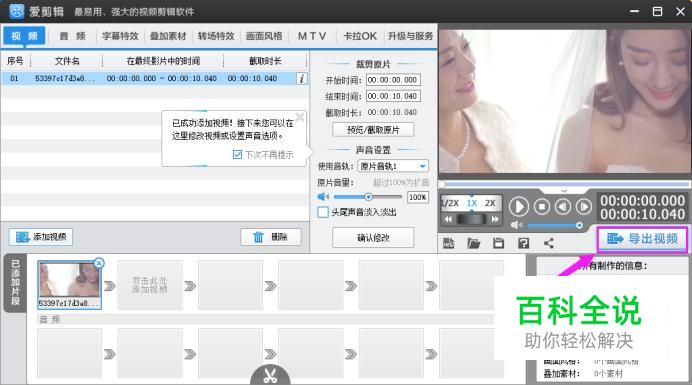Open the 使用音轨 dropdown
The image size is (692, 385).
tap(393, 166)
